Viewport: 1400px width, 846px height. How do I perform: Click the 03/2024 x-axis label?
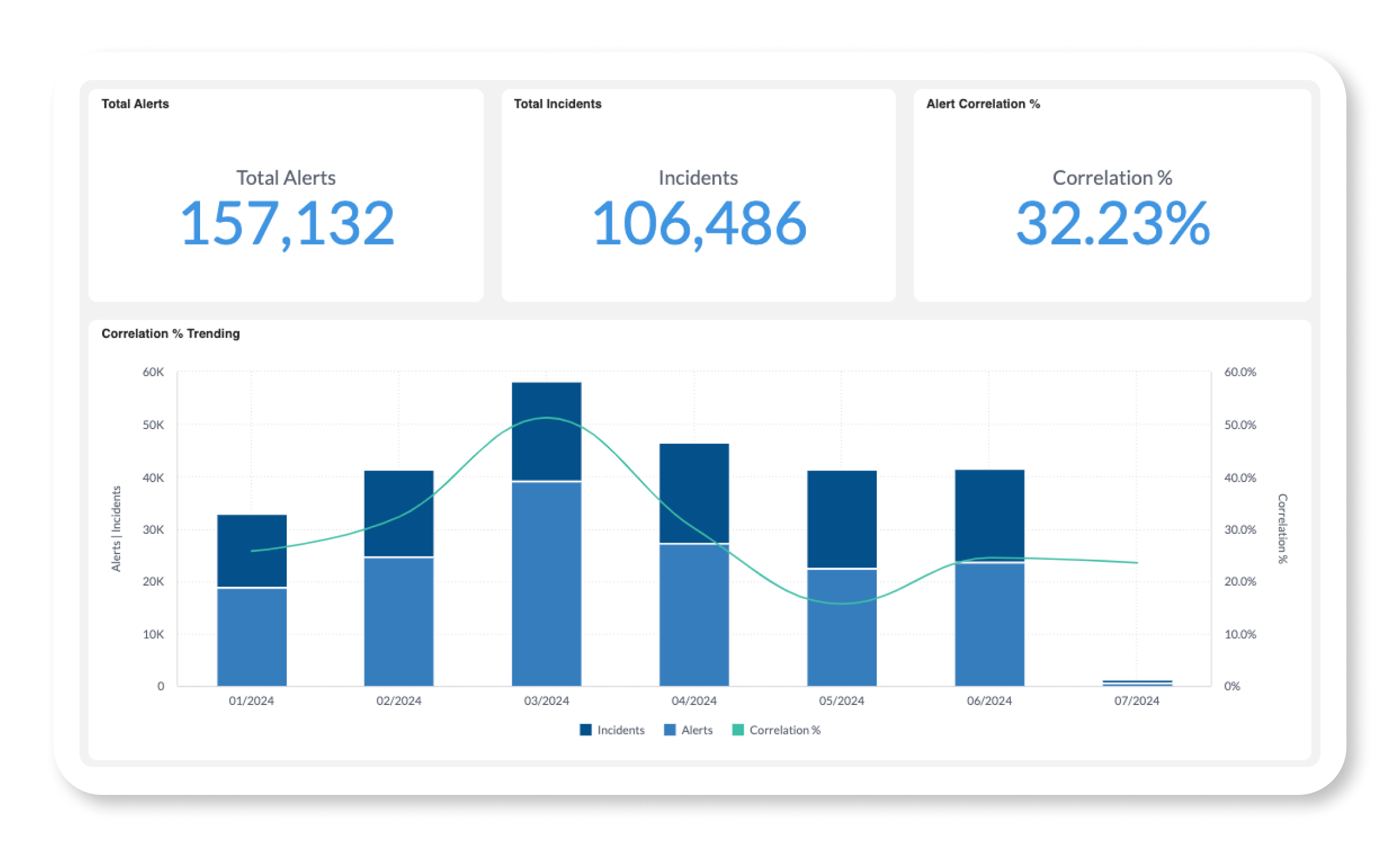click(x=547, y=701)
